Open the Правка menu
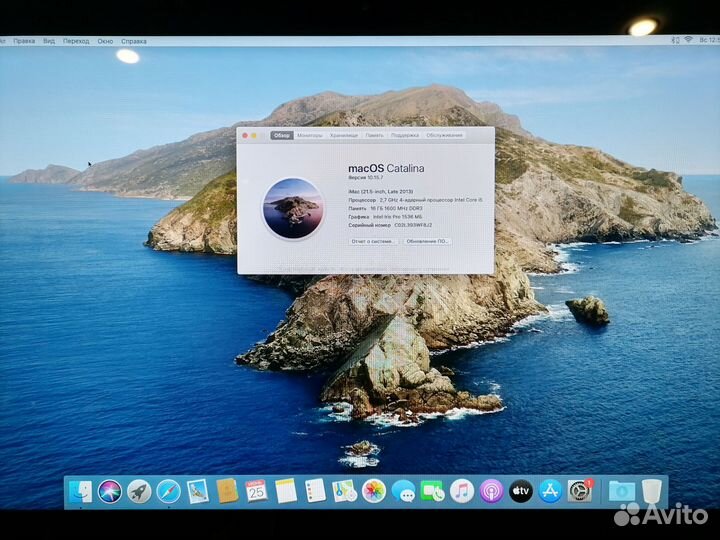Screen dimensions: 720x540 [x=24, y=41]
